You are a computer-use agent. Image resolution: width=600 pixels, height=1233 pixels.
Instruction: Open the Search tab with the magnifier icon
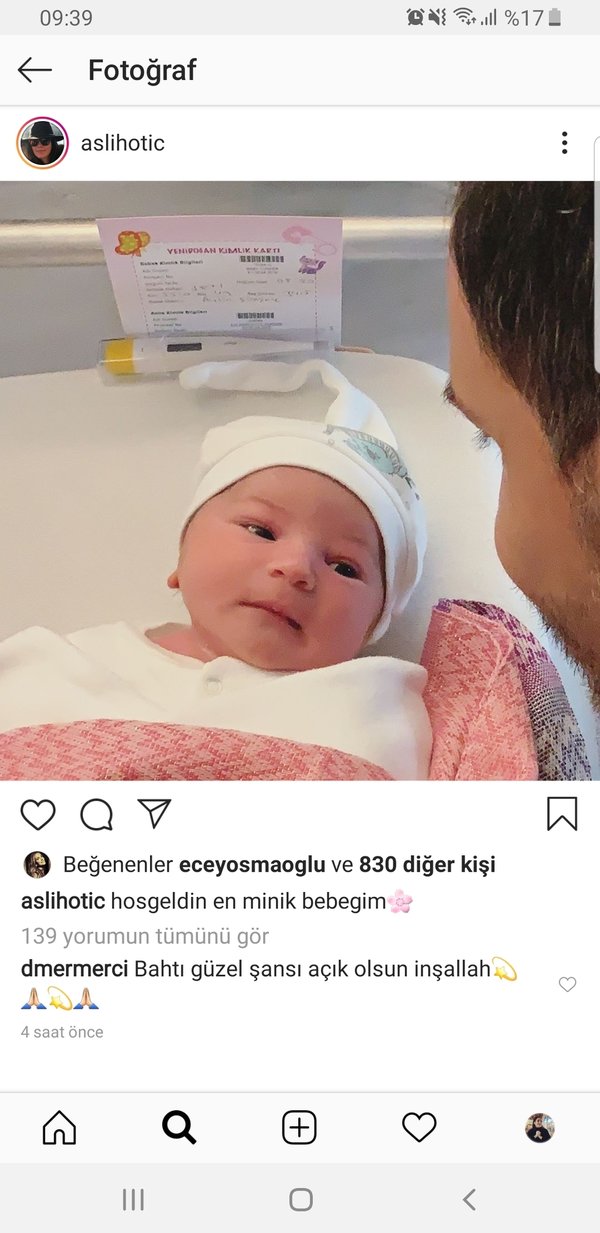[x=179, y=1128]
